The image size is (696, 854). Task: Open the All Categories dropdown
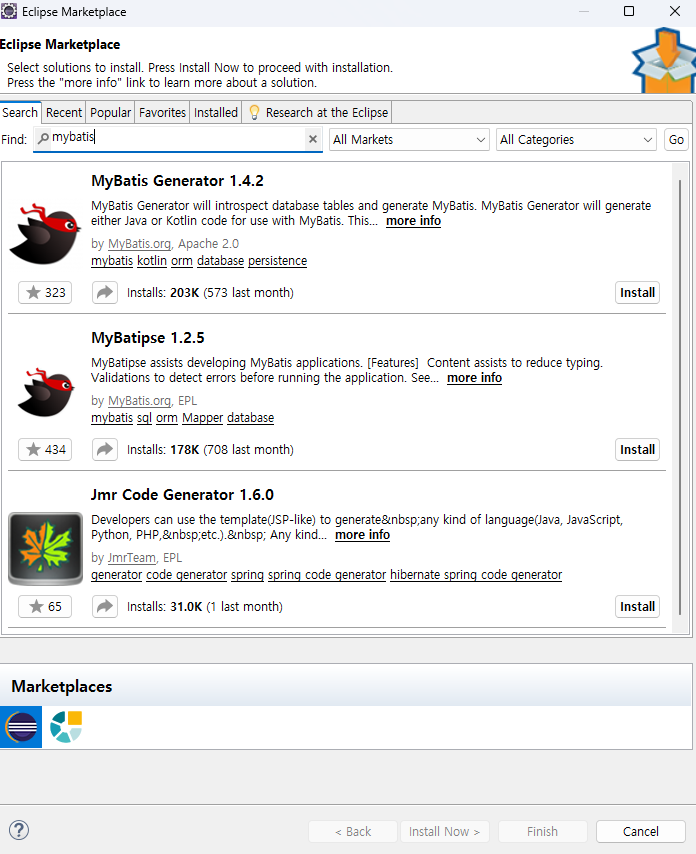576,139
